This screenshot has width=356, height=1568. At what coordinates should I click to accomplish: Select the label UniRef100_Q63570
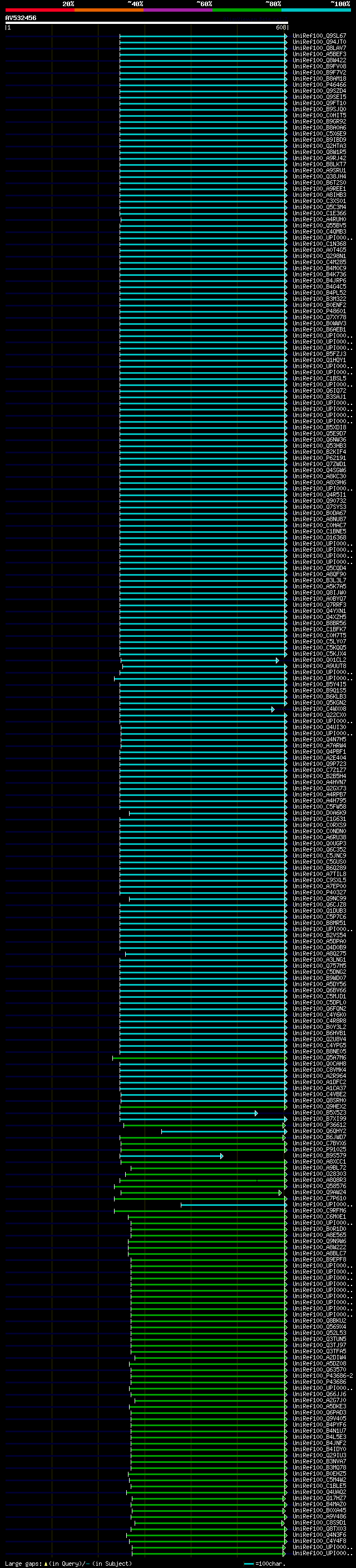tap(319, 1369)
